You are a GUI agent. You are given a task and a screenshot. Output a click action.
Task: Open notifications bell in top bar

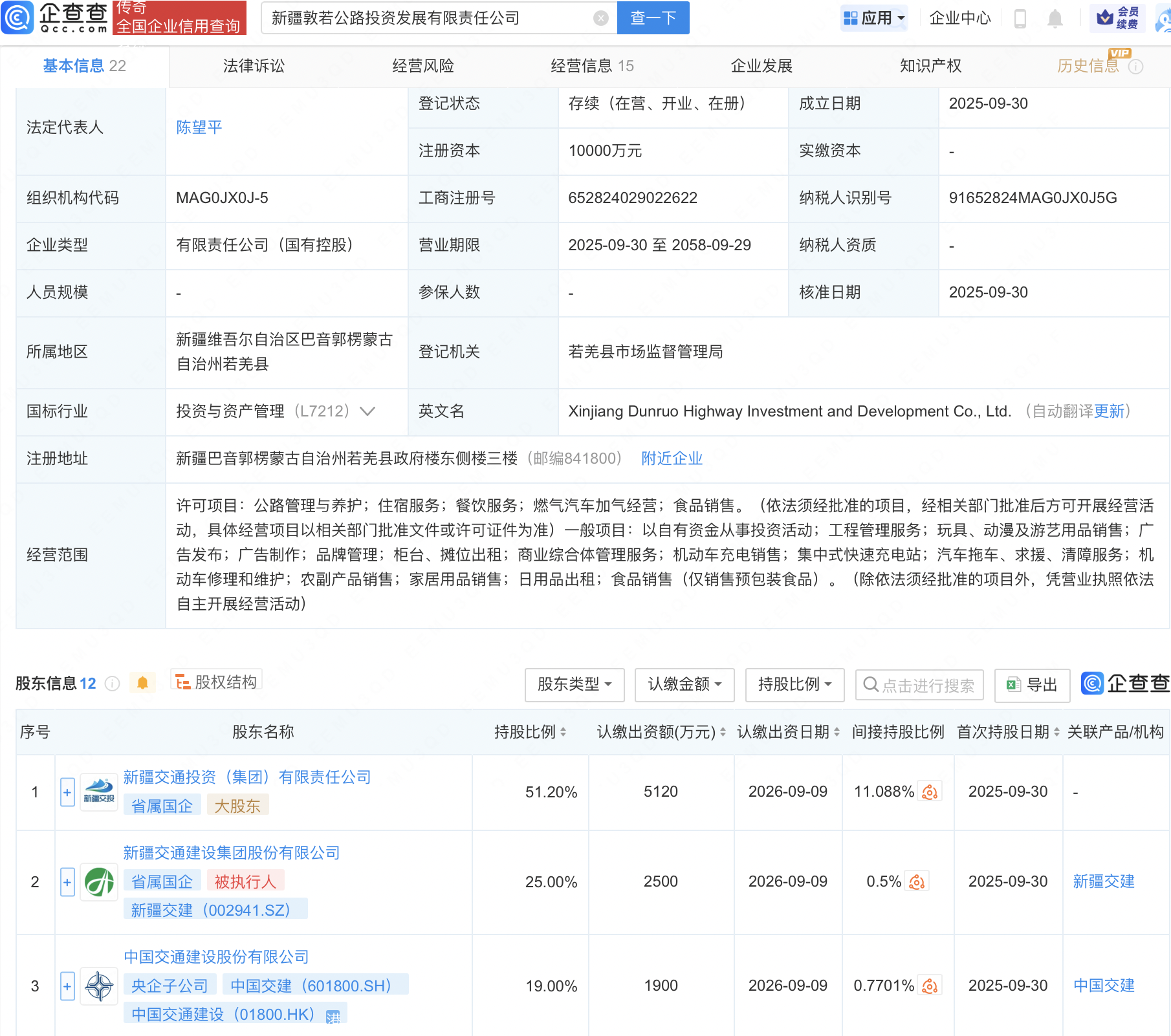[1055, 19]
